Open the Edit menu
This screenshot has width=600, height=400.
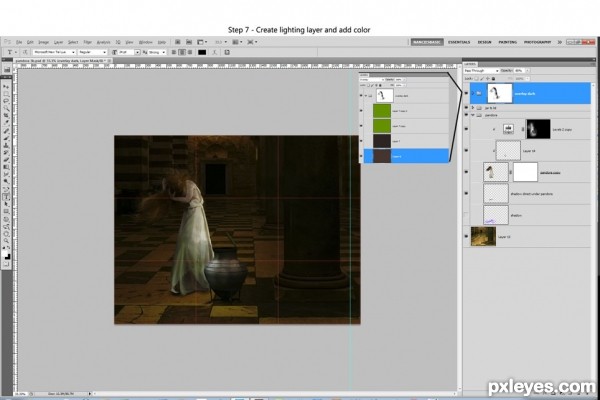(x=30, y=42)
